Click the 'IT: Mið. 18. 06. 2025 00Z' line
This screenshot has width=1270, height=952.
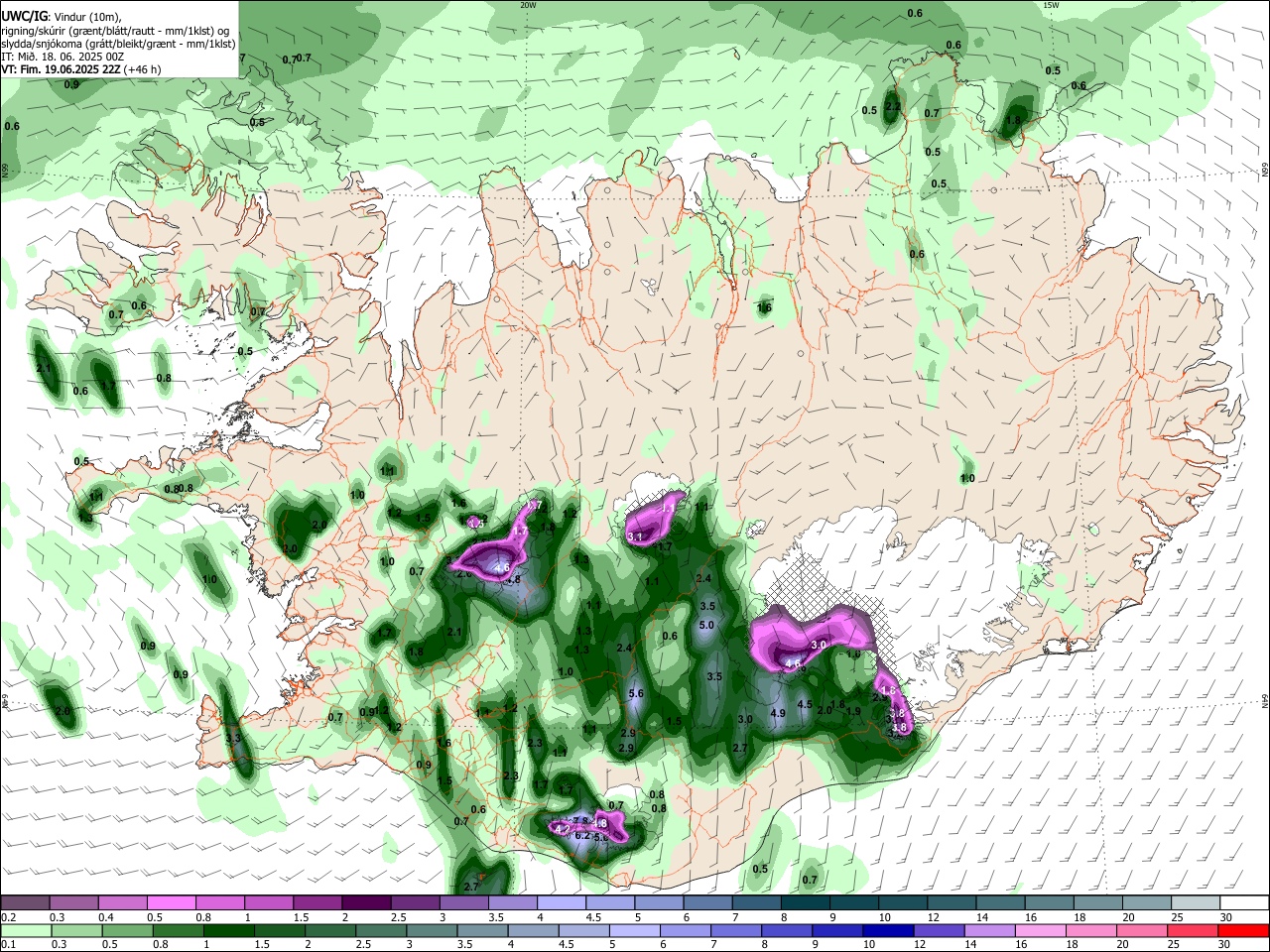pyautogui.click(x=63, y=57)
